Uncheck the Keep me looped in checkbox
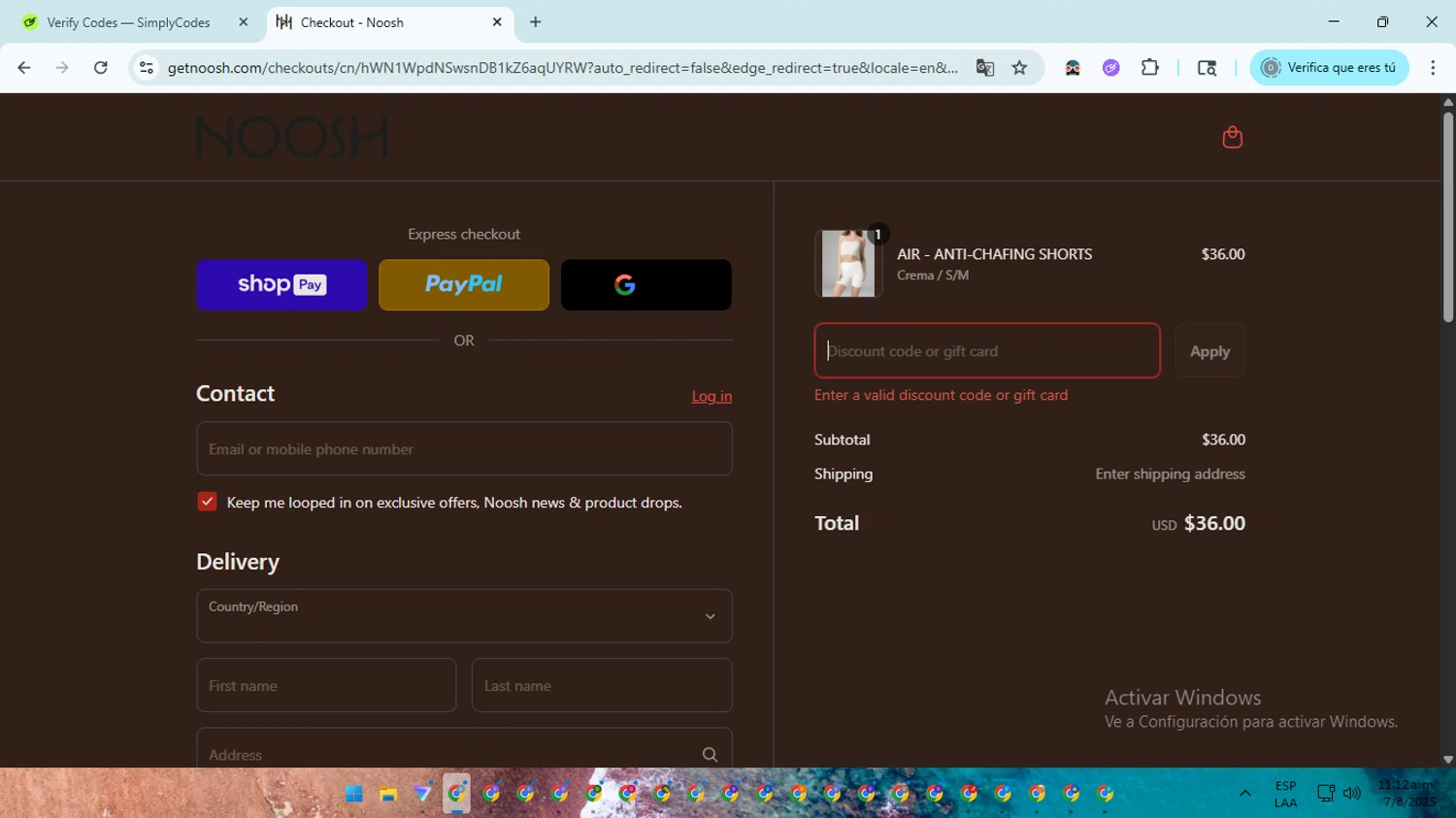This screenshot has height=818, width=1456. click(x=207, y=502)
